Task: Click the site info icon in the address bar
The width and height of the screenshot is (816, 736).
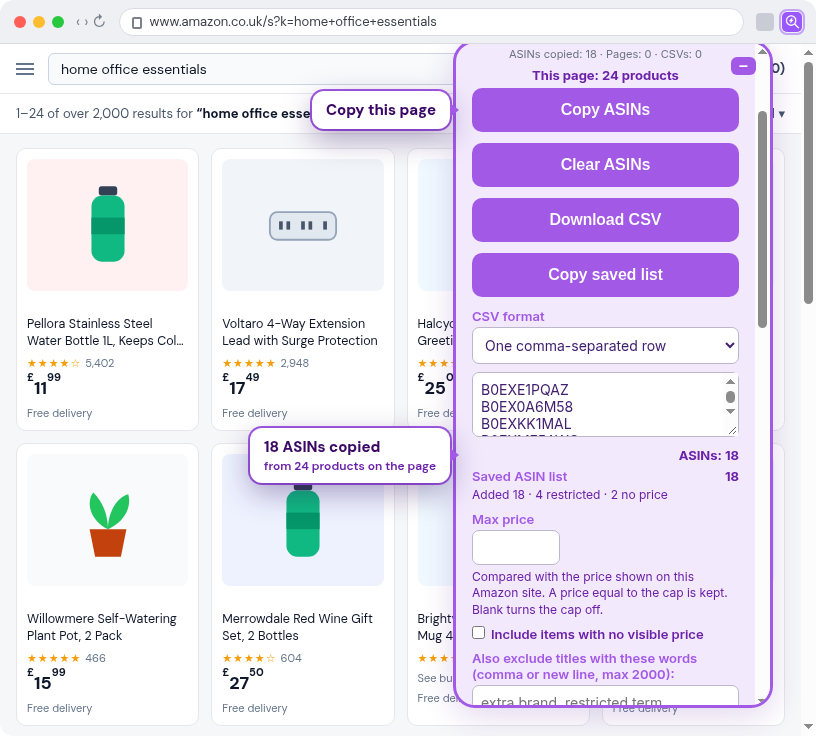Action: point(137,22)
